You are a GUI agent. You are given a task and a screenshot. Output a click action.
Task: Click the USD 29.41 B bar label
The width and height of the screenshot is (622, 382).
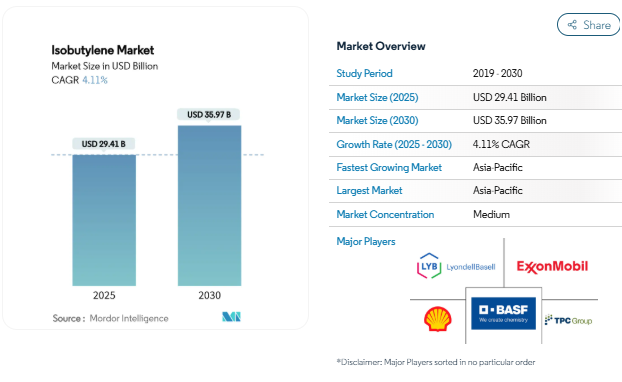click(x=104, y=144)
